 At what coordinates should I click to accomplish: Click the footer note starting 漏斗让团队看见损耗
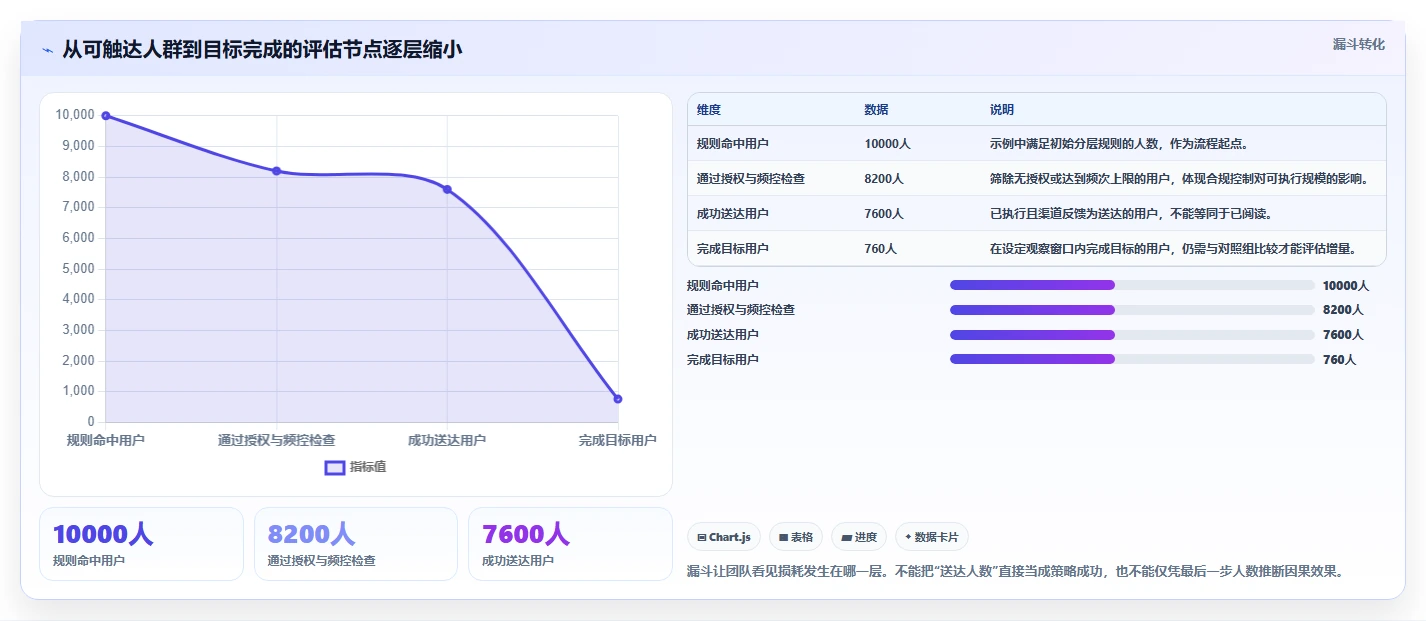click(1015, 571)
